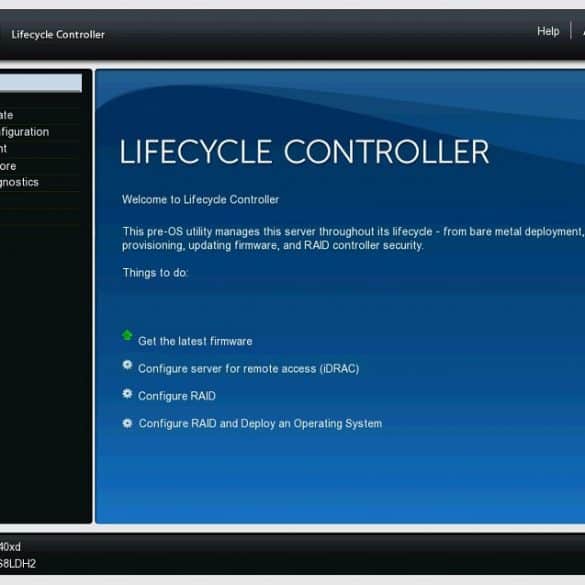Image resolution: width=585 pixels, height=585 pixels.
Task: Open sidebar item ending in 'gnostics'
Action: click(x=19, y=182)
